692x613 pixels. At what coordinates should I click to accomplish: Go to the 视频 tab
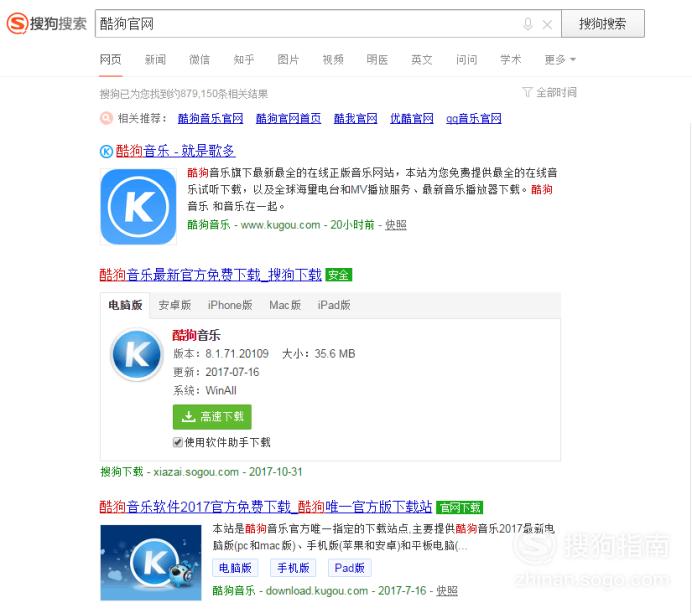(x=333, y=59)
